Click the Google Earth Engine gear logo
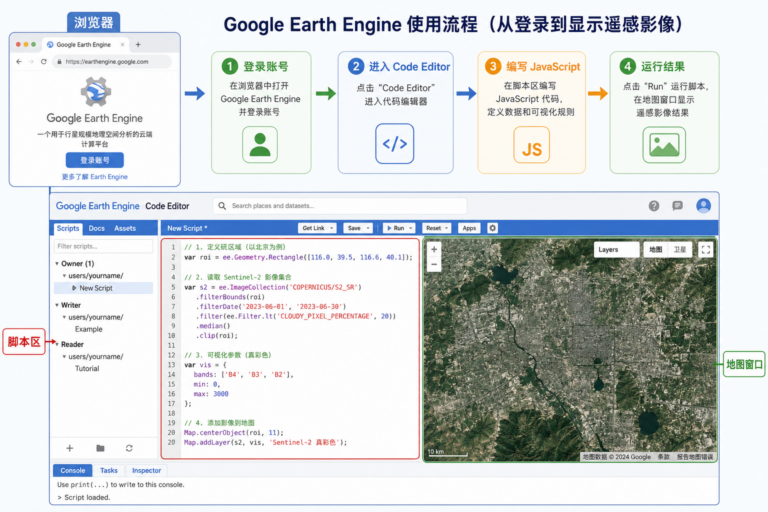Image resolution: width=768 pixels, height=512 pixels. point(96,92)
